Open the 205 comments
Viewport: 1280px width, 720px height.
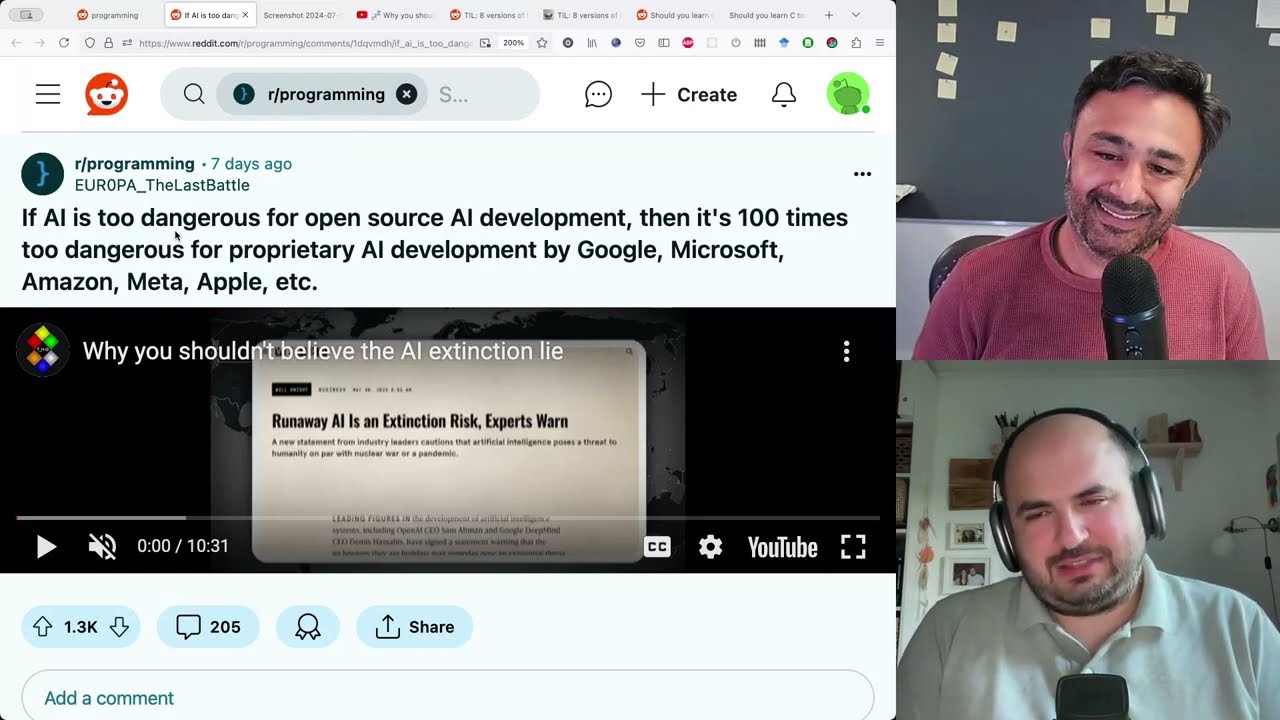click(x=208, y=627)
